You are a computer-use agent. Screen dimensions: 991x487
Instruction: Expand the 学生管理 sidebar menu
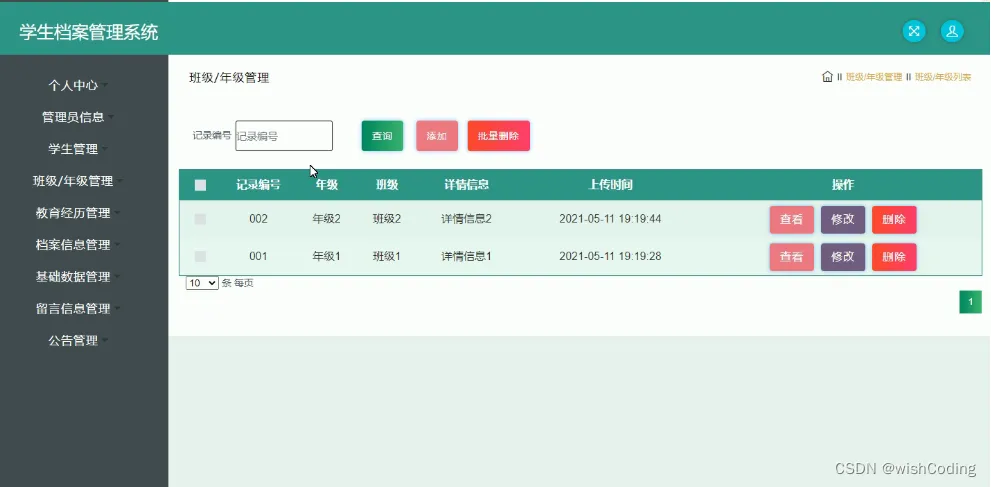(x=78, y=149)
